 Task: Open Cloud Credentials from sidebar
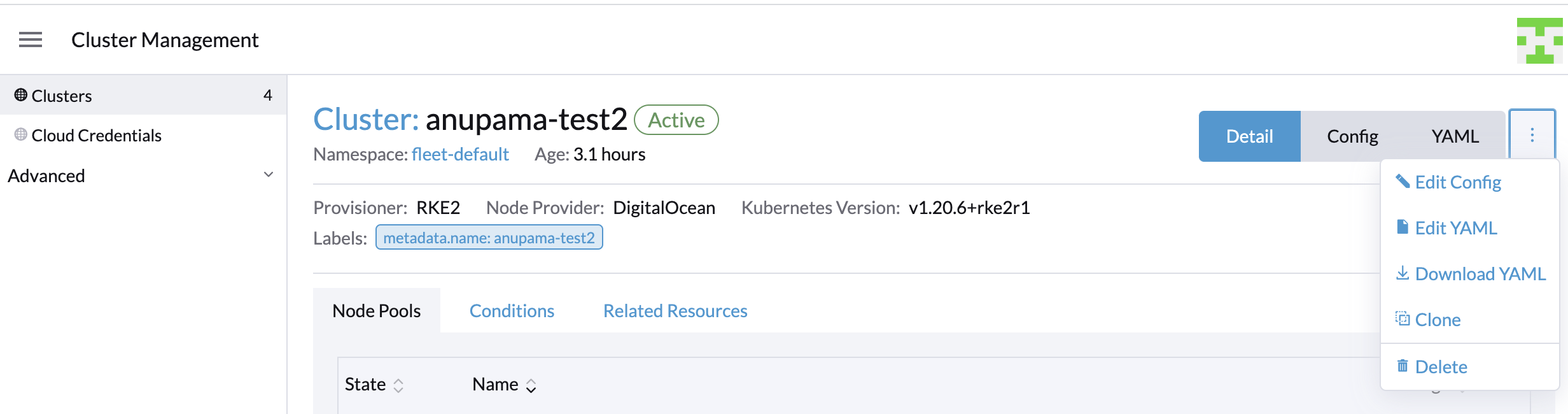97,135
